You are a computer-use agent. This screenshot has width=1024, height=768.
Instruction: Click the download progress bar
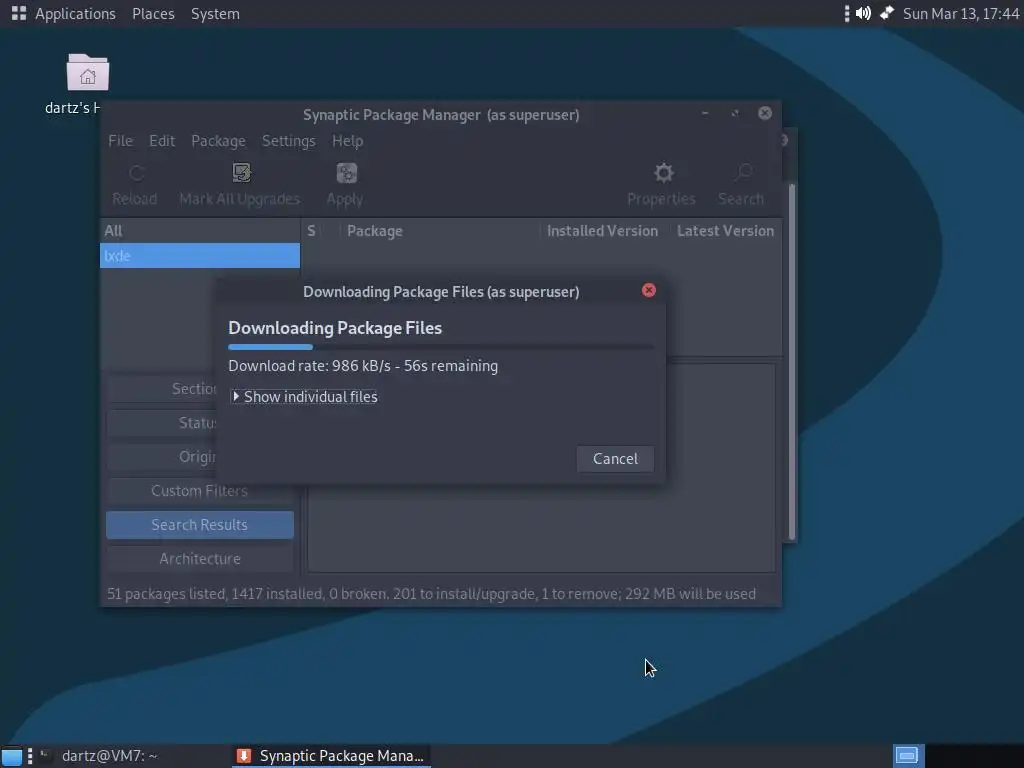[441, 347]
